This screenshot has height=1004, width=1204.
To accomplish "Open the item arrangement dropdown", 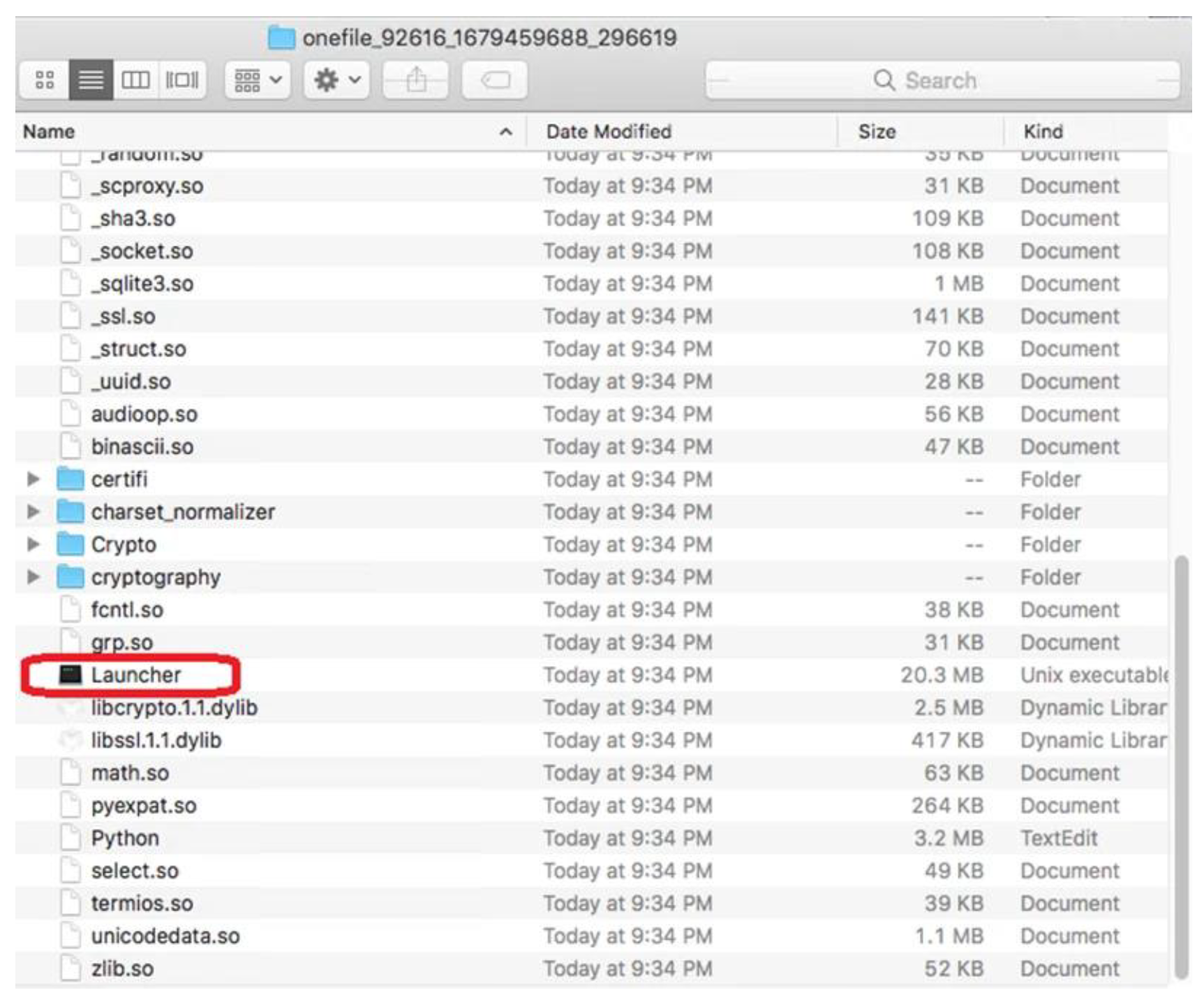I will (258, 80).
